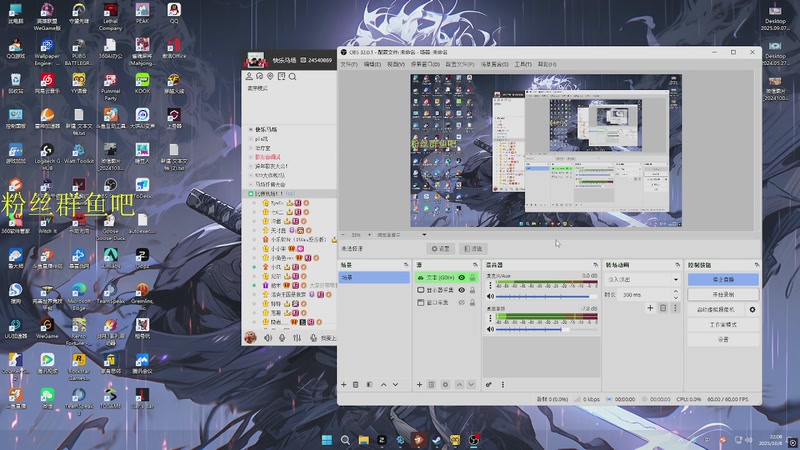The height and width of the screenshot is (450, 800).
Task: Open the 帮助(H) menu in OBS
Action: coord(546,64)
